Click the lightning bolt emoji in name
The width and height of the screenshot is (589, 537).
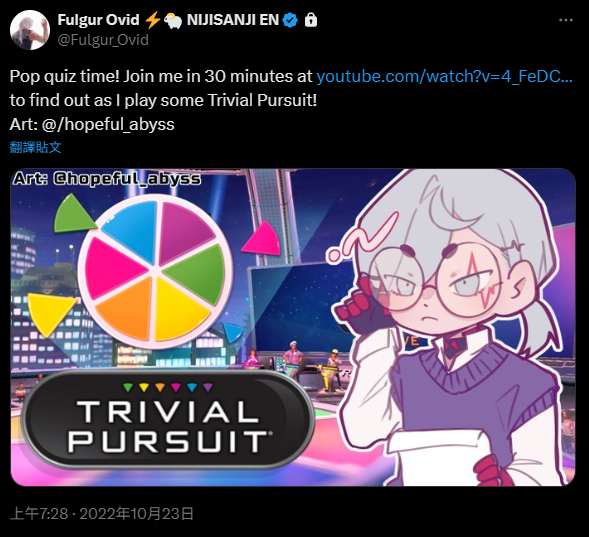(x=153, y=20)
